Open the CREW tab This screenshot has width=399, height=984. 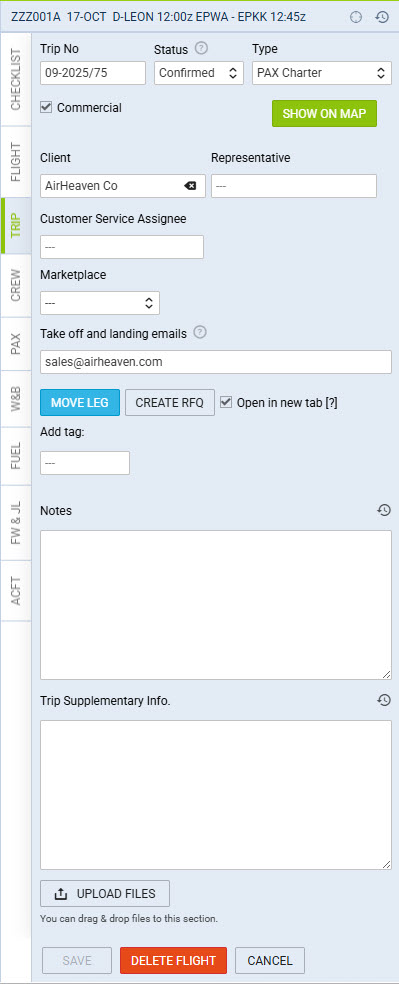[x=16, y=285]
